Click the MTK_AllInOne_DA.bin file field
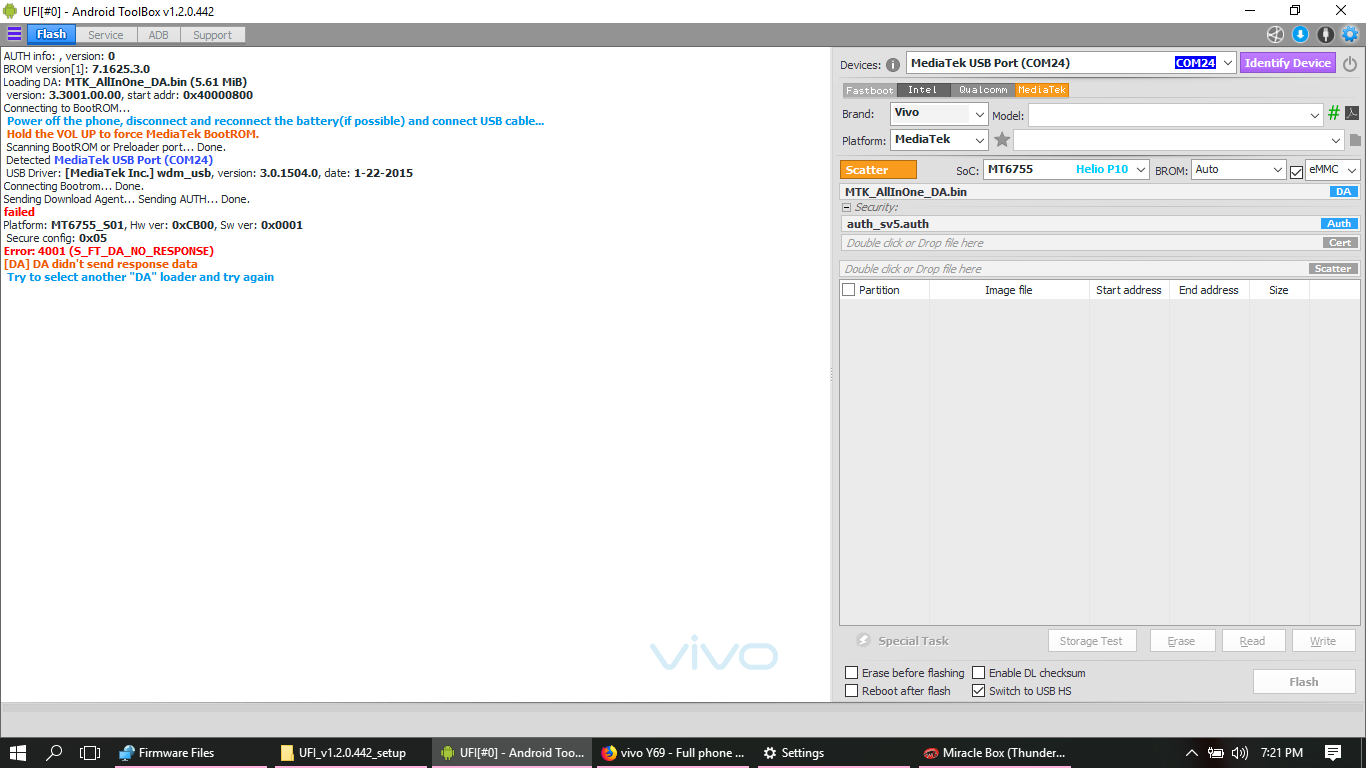This screenshot has height=768, width=1366. tap(1100, 192)
